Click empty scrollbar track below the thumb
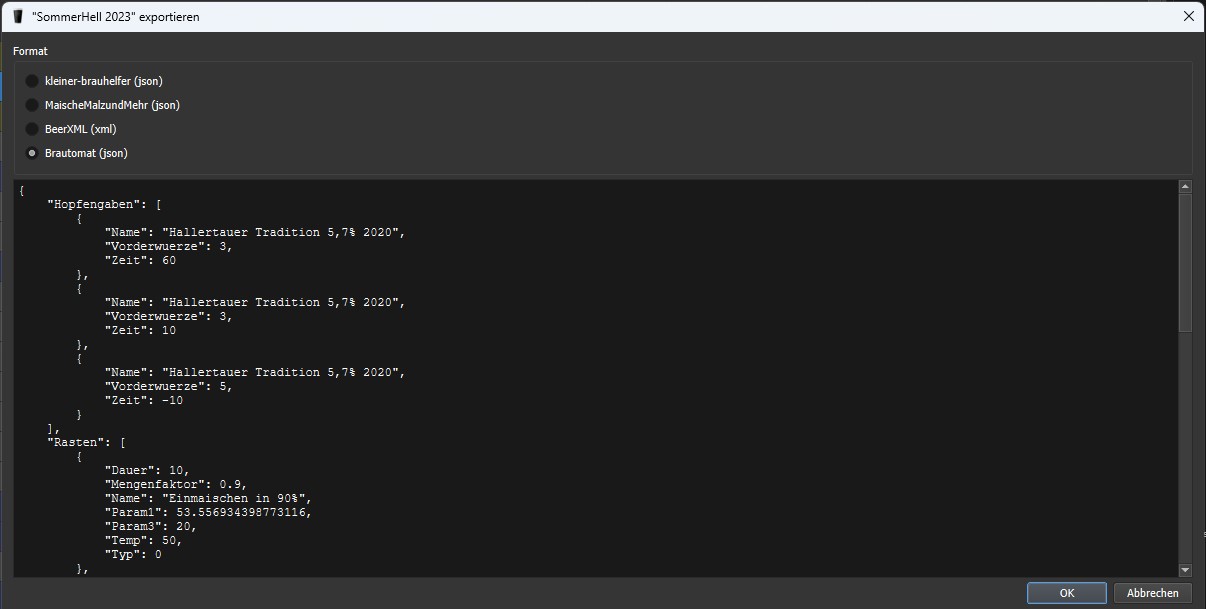This screenshot has height=609, width=1206. 1185,450
